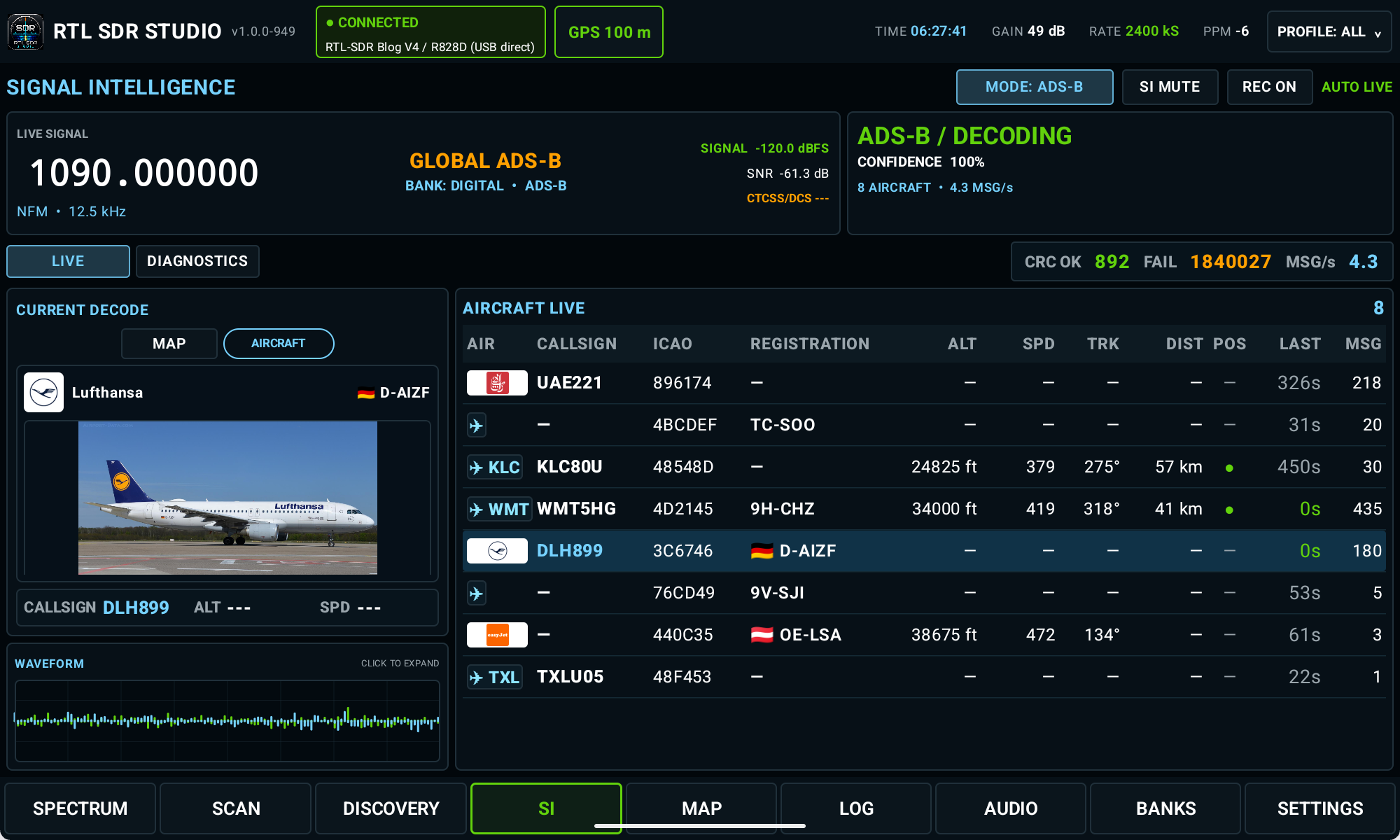This screenshot has height=840, width=1400.
Task: Open the BANKS tab
Action: (x=1165, y=808)
